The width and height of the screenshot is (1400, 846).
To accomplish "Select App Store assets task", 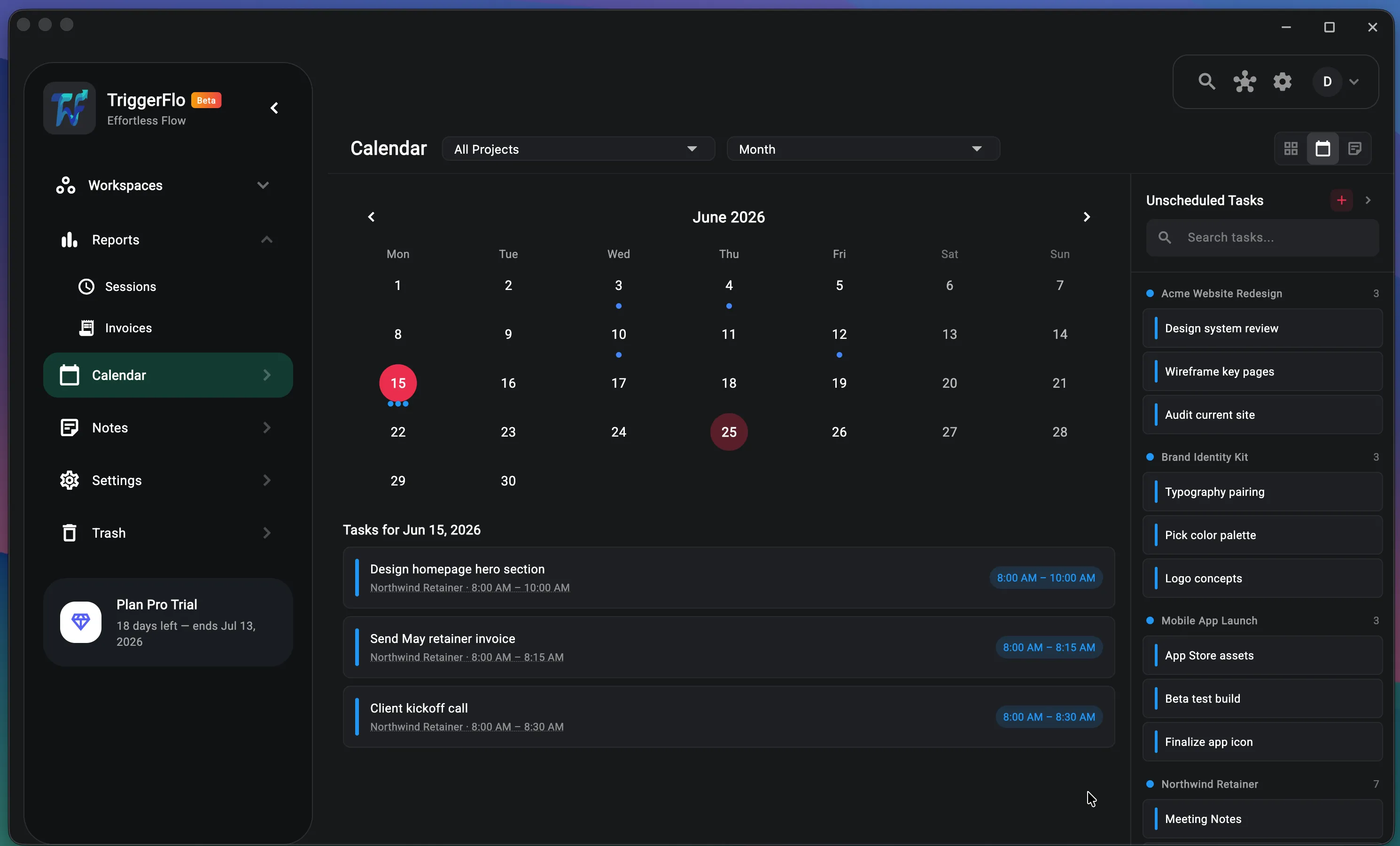I will click(1262, 656).
